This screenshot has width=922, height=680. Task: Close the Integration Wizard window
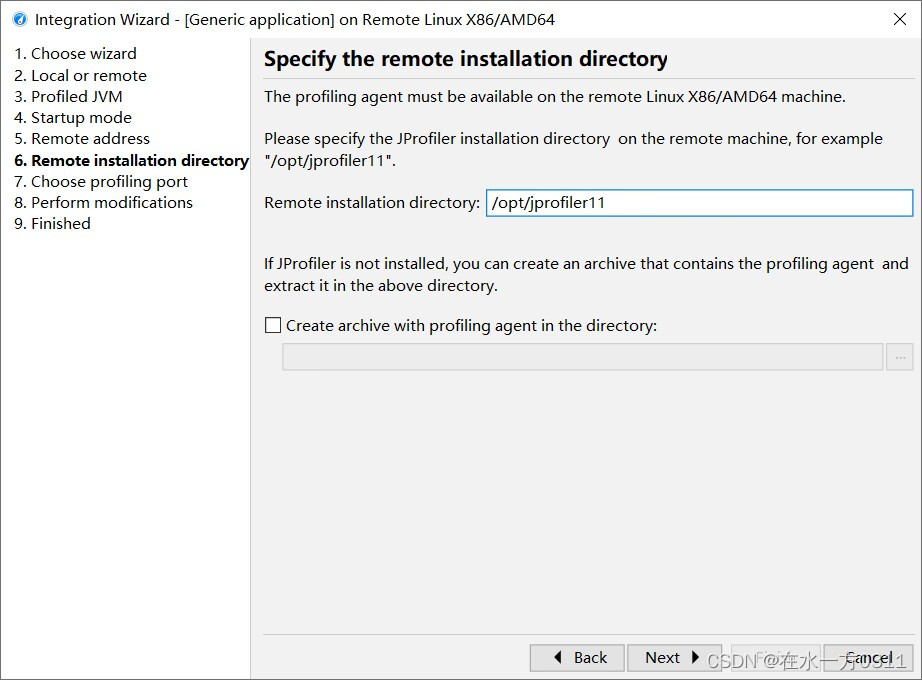point(900,19)
